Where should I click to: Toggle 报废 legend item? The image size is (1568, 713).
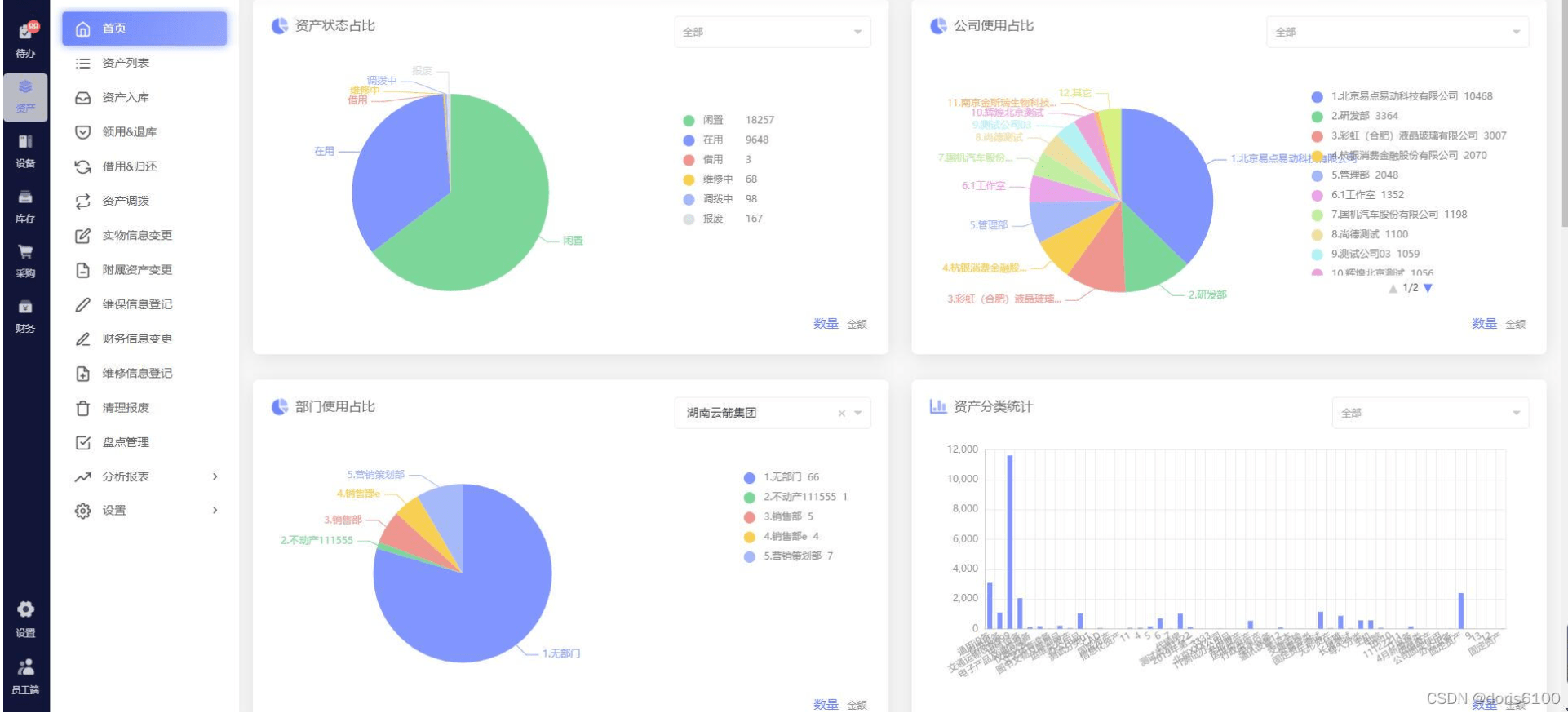pyautogui.click(x=722, y=219)
